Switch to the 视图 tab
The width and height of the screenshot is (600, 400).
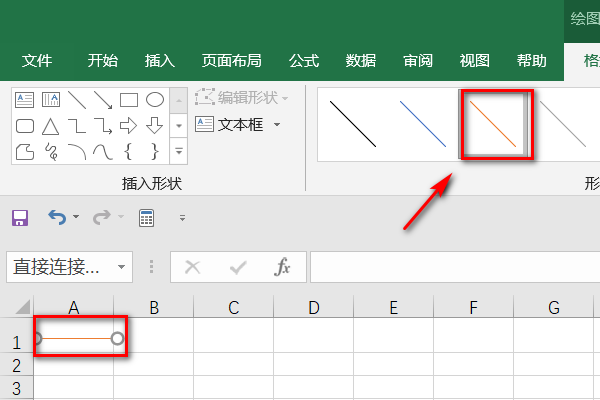coord(474,61)
